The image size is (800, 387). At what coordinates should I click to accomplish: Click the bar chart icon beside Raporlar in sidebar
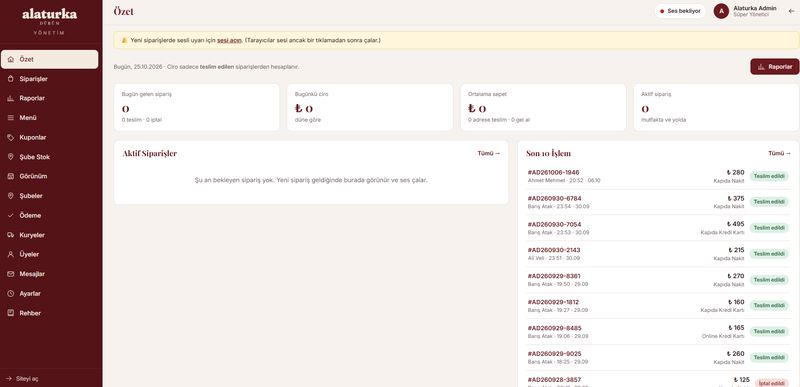pos(11,98)
